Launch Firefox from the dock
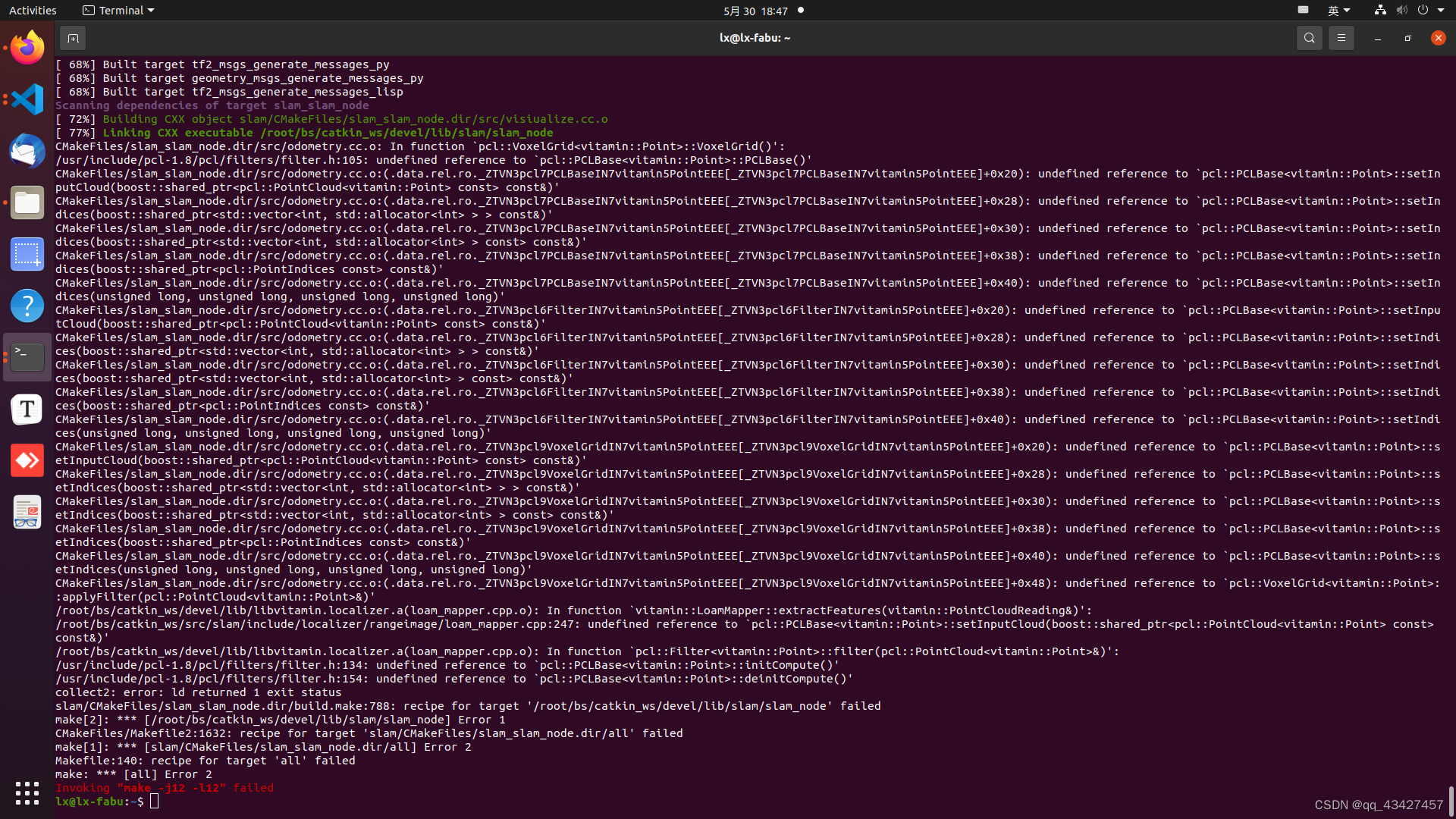Screen dimensions: 1456x819 [x=27, y=47]
